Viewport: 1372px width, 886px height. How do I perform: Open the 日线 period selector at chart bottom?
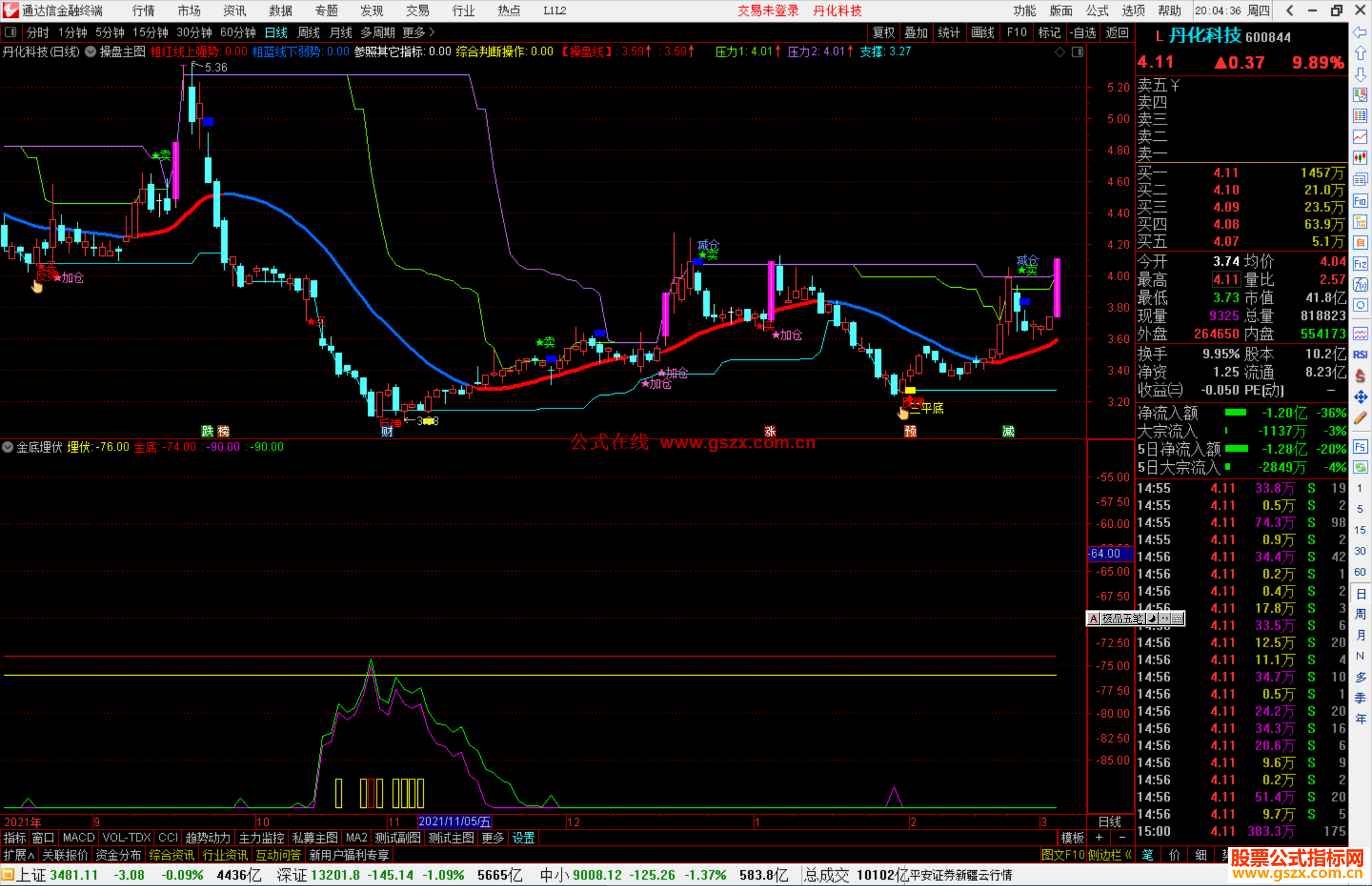pos(1110,822)
